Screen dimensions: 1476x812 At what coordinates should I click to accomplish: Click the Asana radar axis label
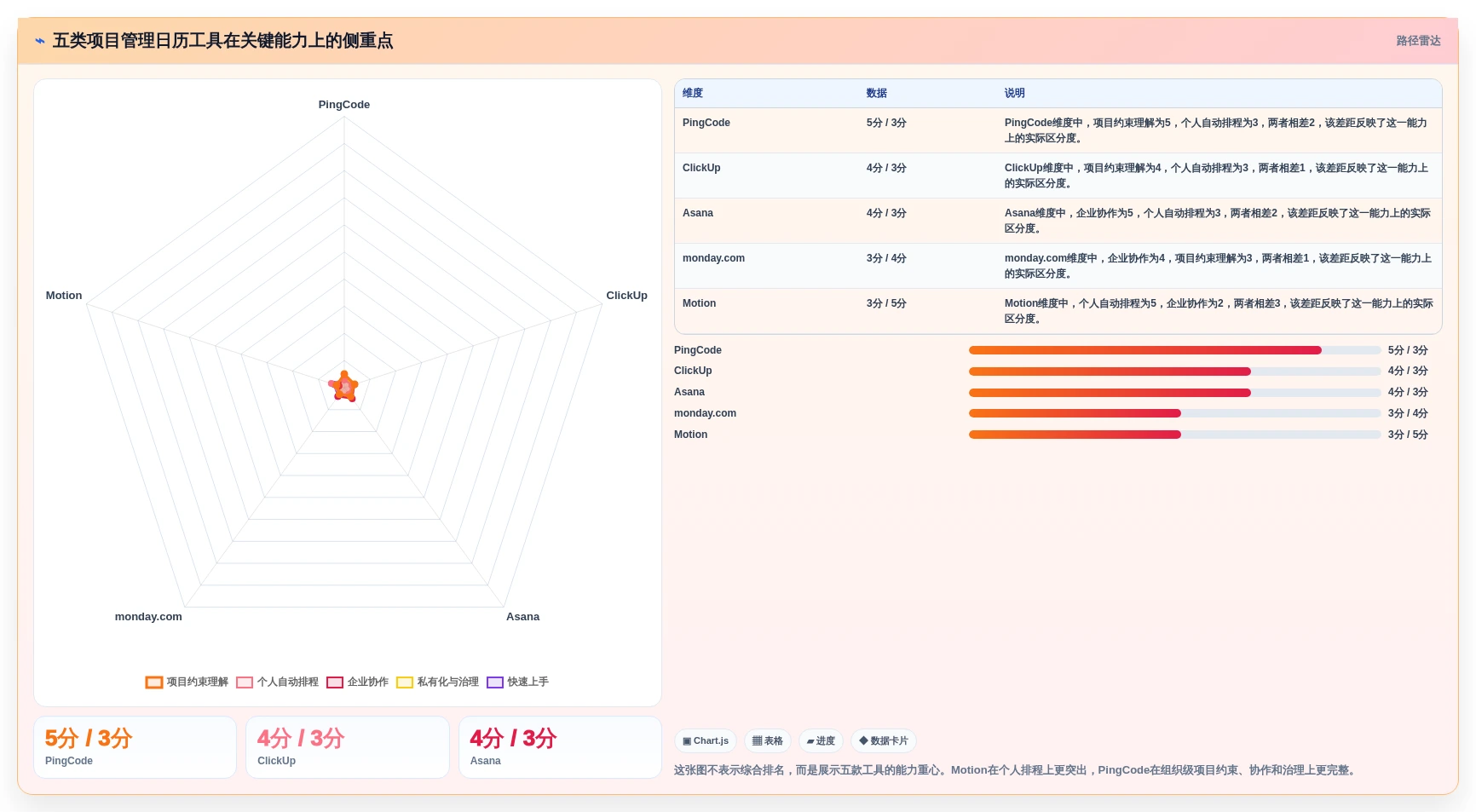[522, 617]
